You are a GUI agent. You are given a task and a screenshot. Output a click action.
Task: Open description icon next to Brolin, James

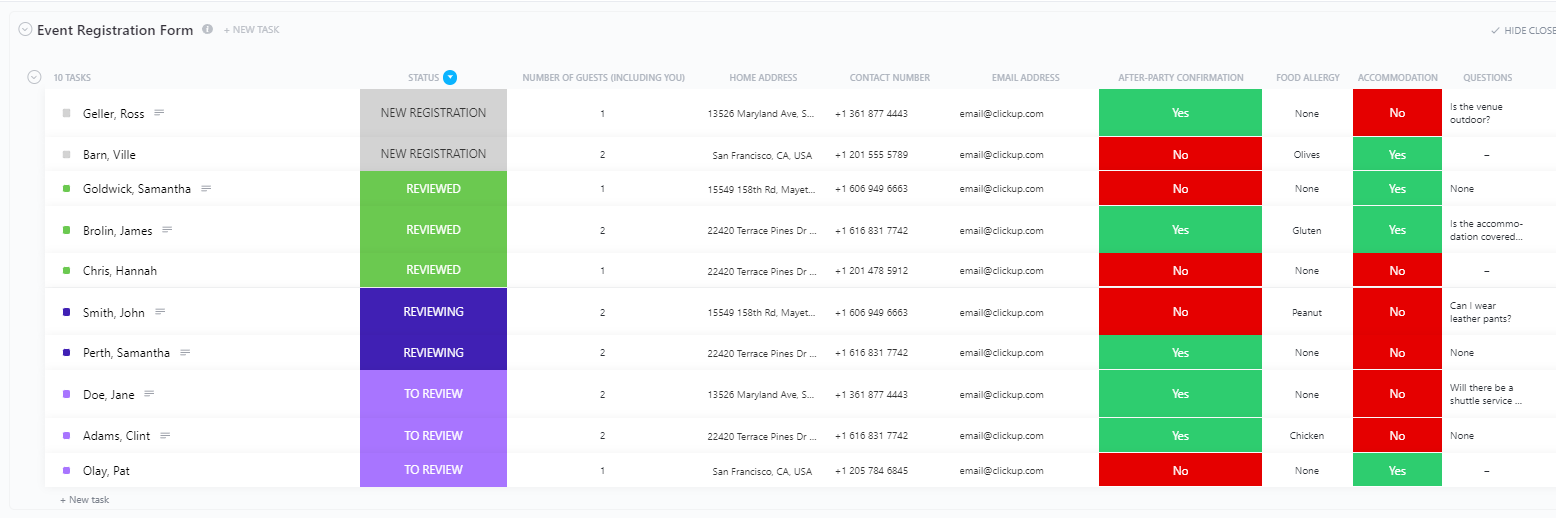pyautogui.click(x=167, y=230)
